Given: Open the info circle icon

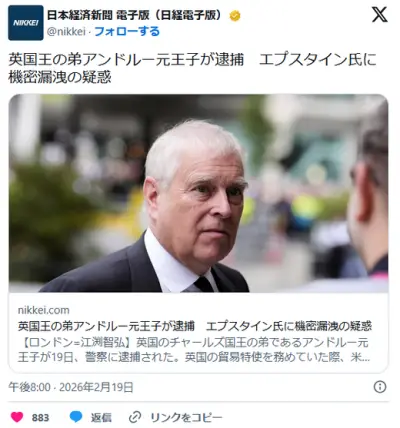Looking at the screenshot, I should click(380, 387).
